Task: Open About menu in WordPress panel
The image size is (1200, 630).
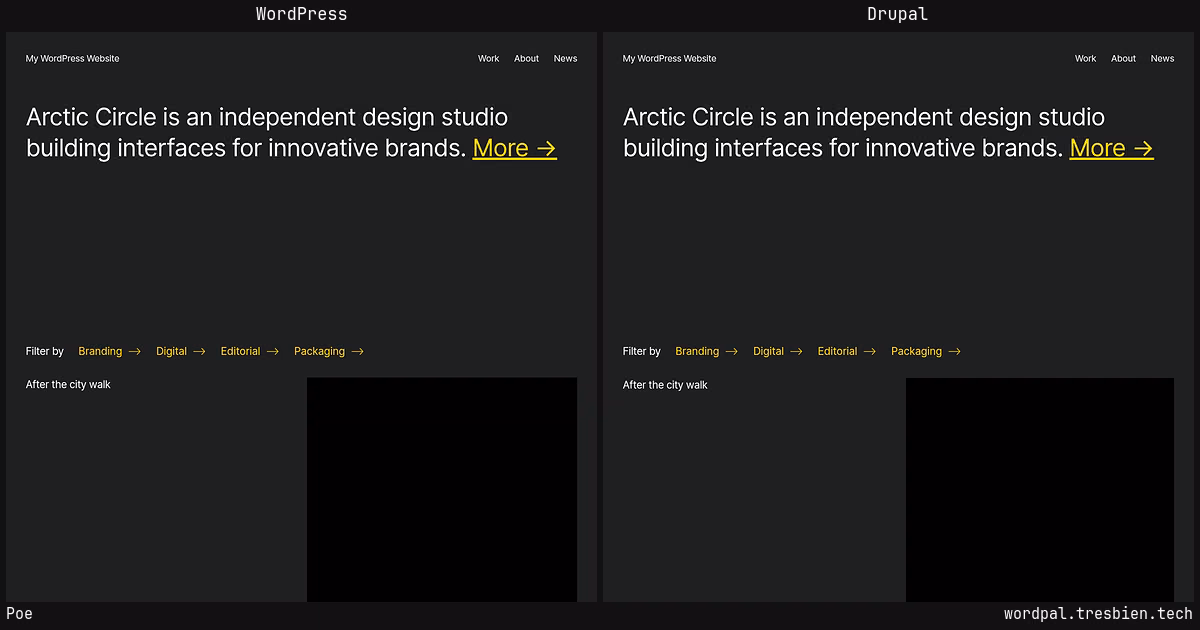Action: pos(526,59)
